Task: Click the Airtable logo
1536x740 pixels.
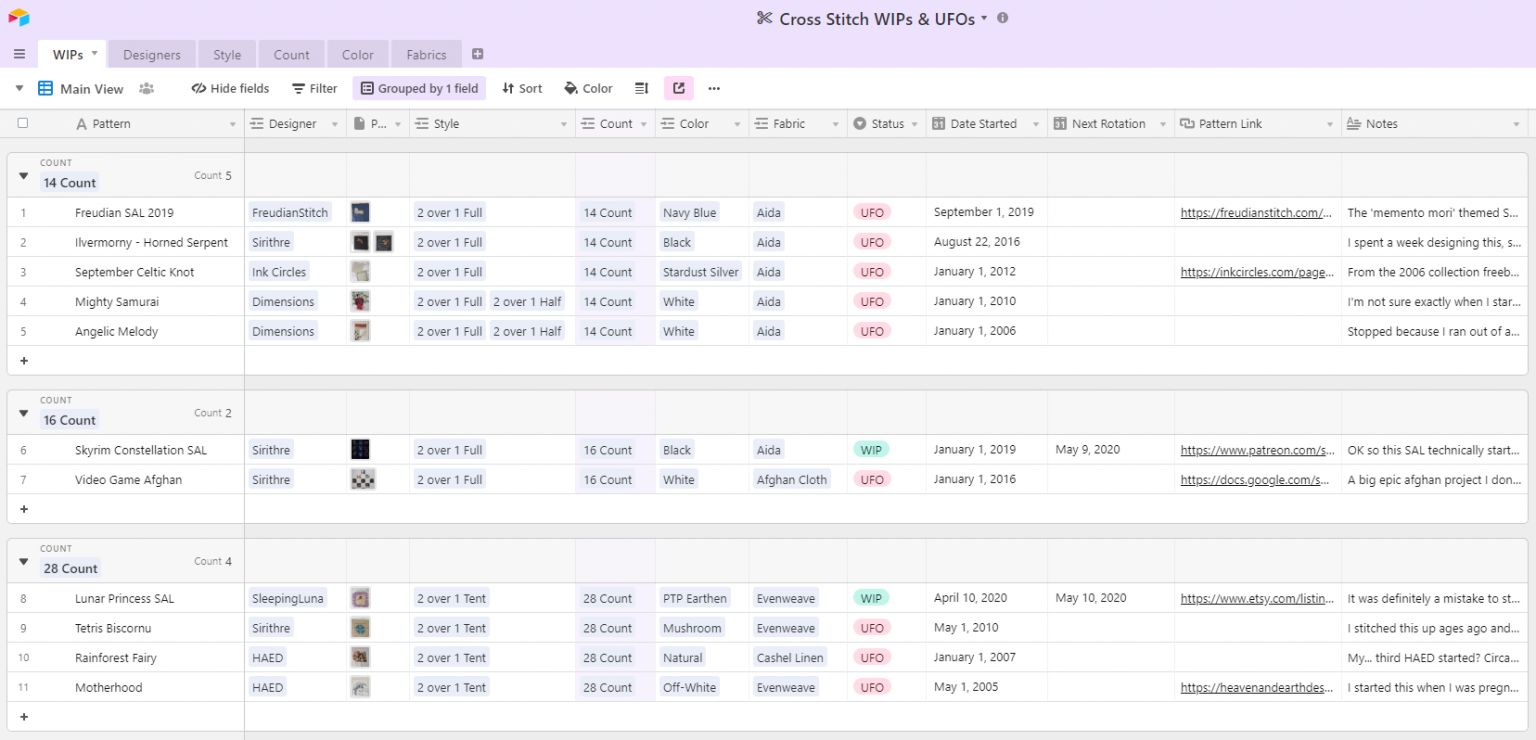Action: pyautogui.click(x=18, y=18)
